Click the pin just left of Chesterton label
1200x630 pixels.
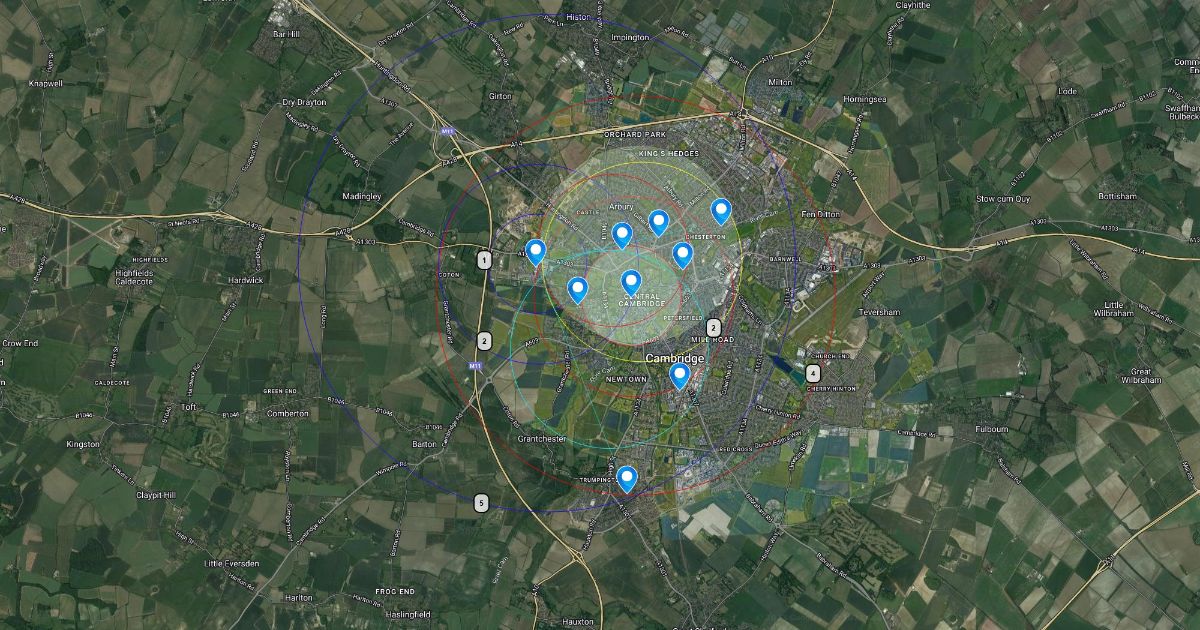pos(683,255)
